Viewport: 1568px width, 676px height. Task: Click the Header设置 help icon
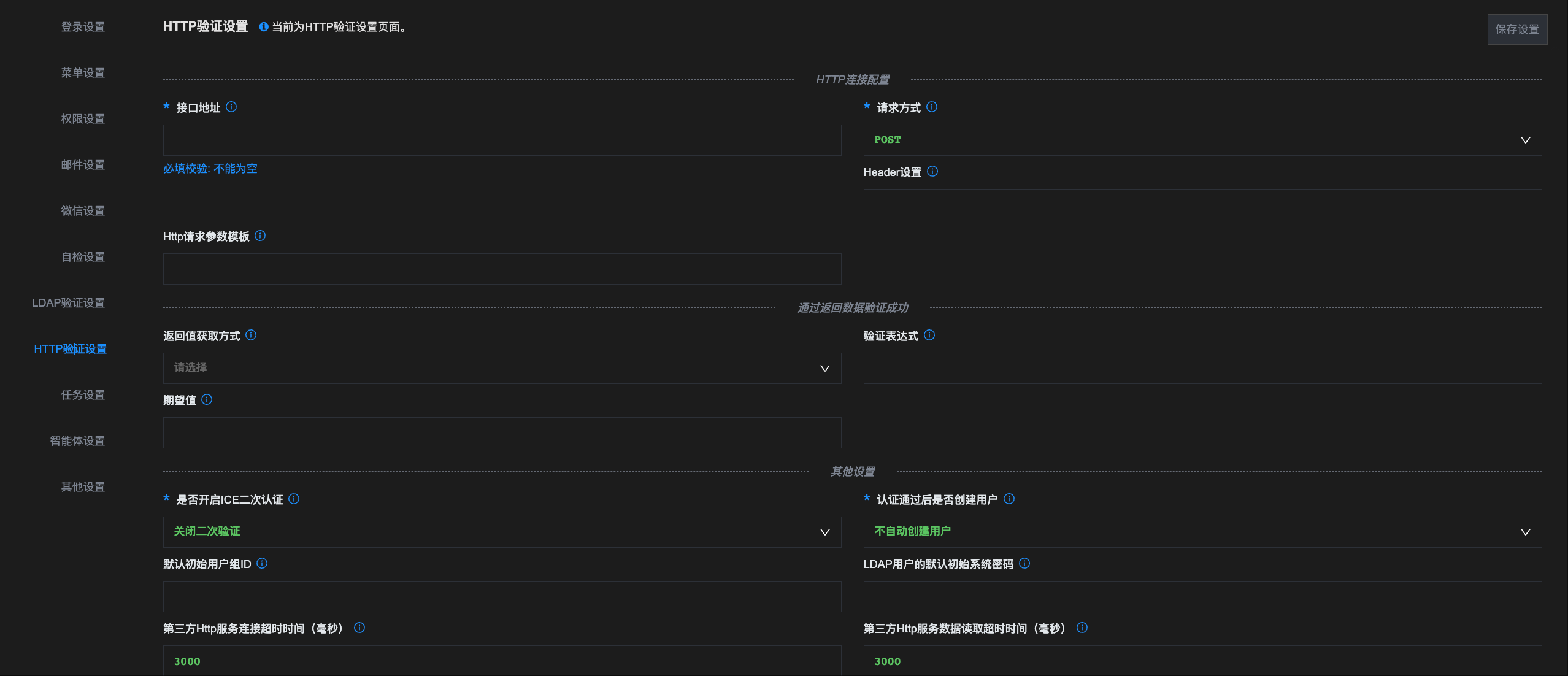pos(932,171)
